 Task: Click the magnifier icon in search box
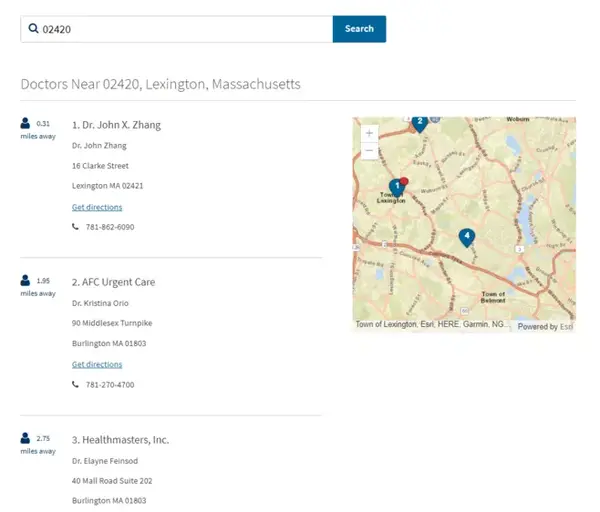pos(34,28)
